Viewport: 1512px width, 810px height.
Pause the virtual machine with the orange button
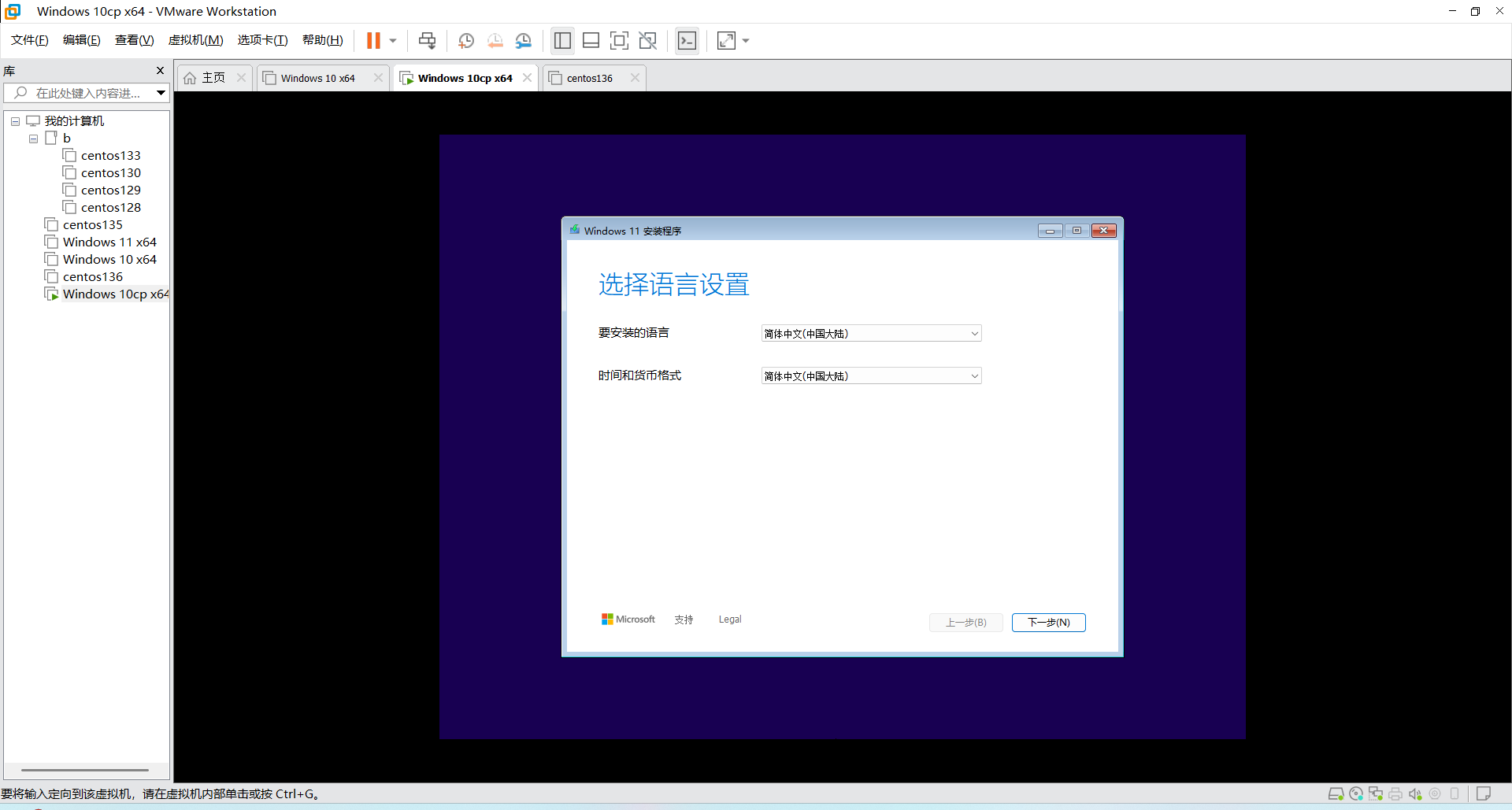373,40
